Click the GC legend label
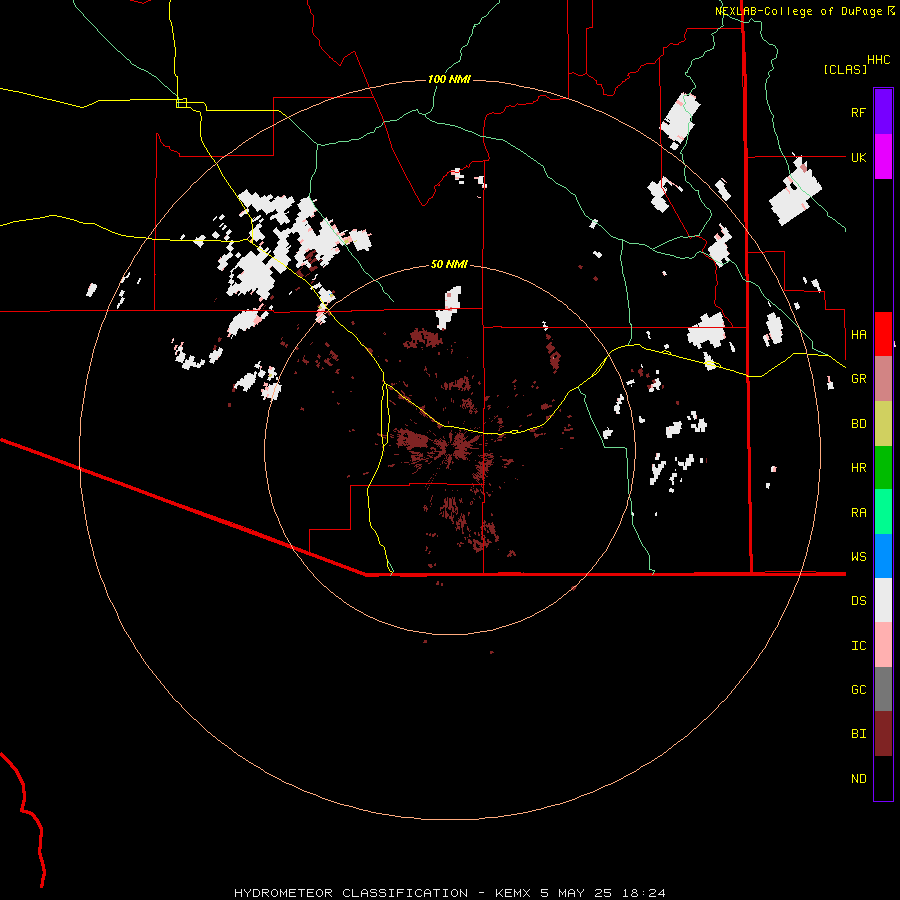The image size is (900, 900). [858, 690]
